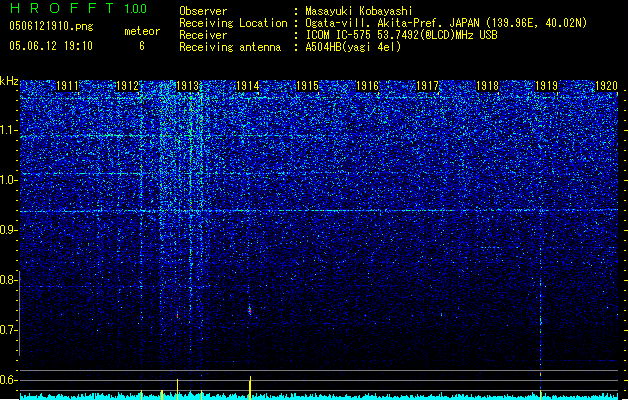Viewport: 629px width, 400px height.
Task: Click the 1.0 kHz axis label
Action: point(10,180)
